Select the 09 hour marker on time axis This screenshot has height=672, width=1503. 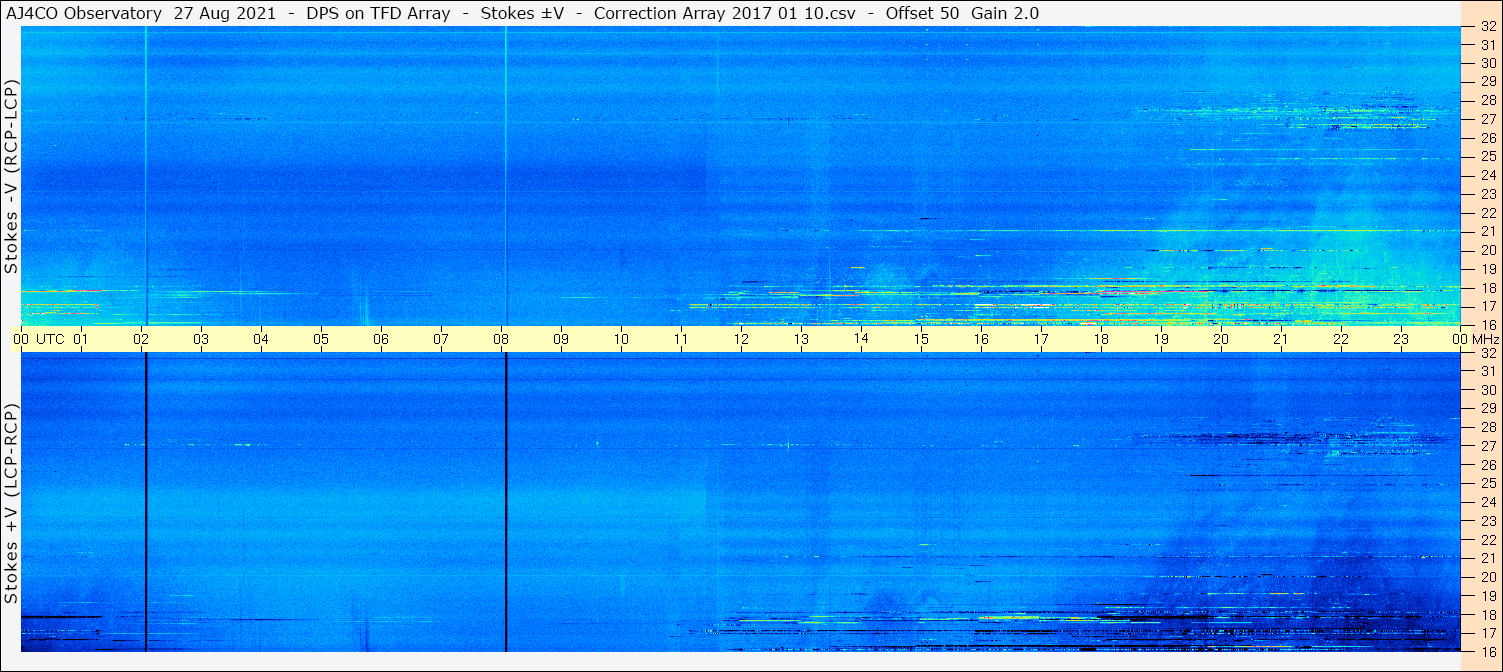(561, 339)
